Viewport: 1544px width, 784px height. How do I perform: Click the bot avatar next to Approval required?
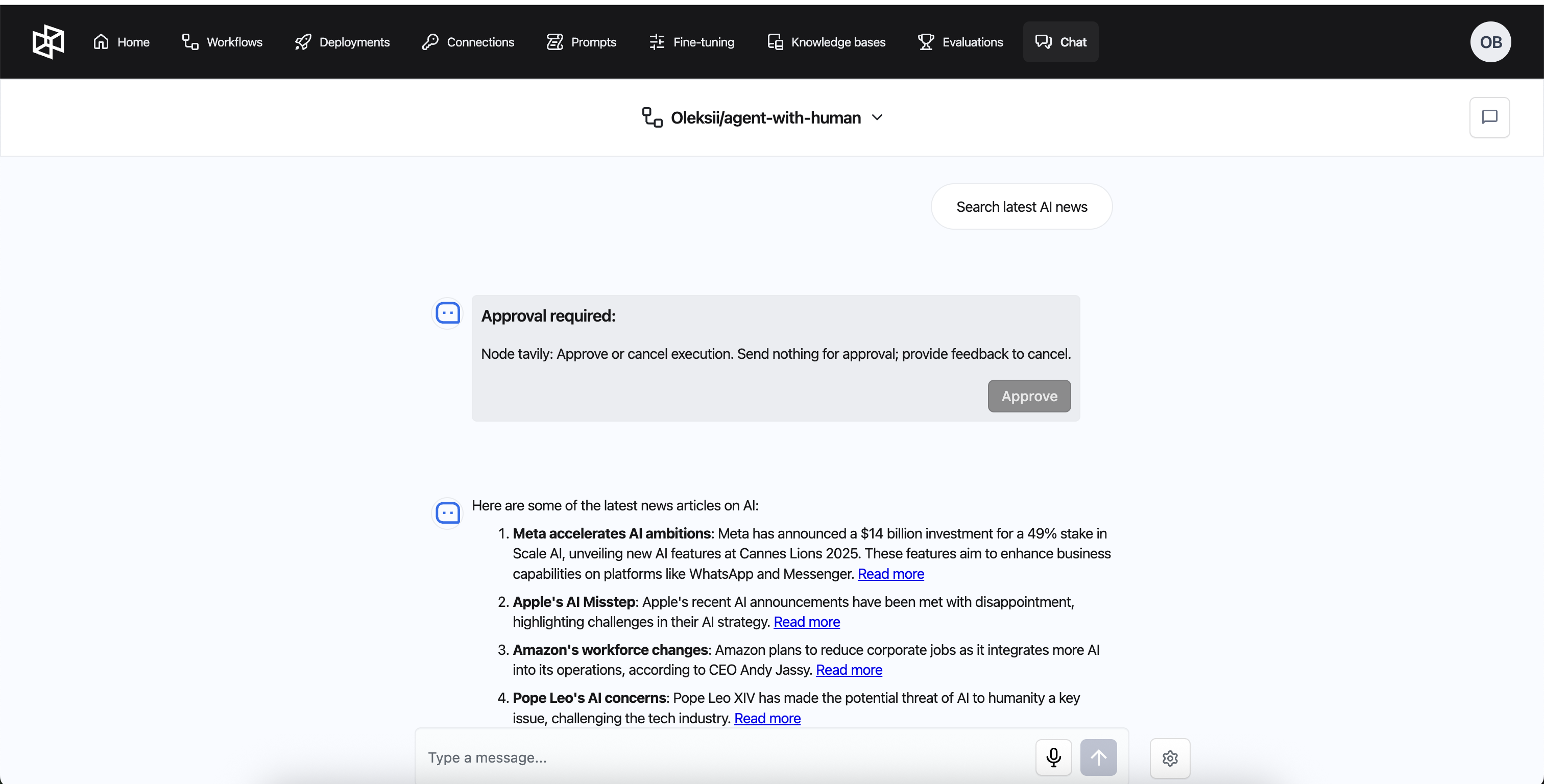448,313
